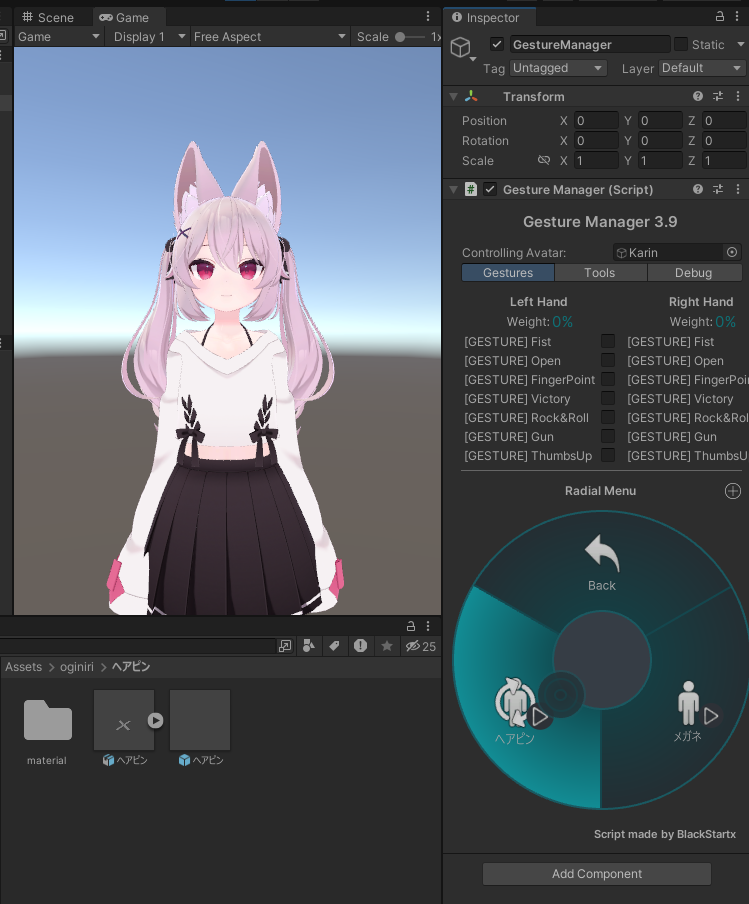749x904 pixels.
Task: Click the Controlling Avatar Karin field
Action: click(668, 252)
